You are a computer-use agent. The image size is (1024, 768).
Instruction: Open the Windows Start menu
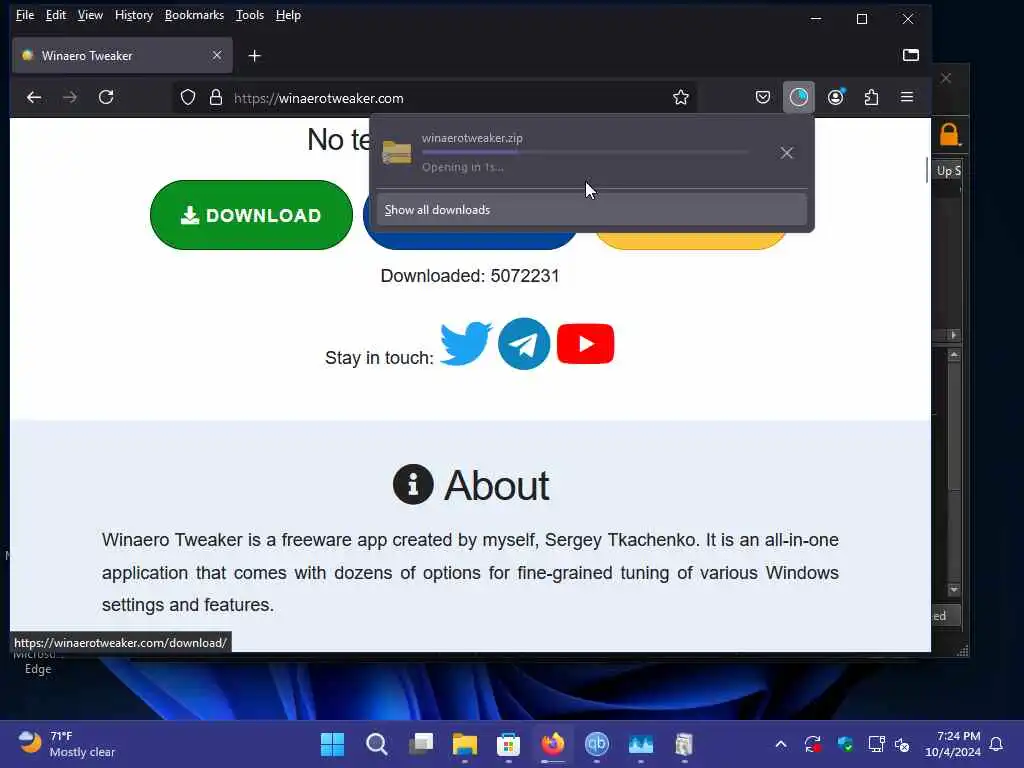pyautogui.click(x=332, y=744)
